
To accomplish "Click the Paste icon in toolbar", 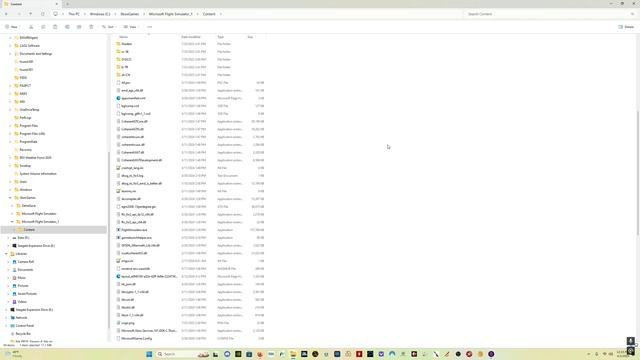I will pyautogui.click(x=55, y=27).
